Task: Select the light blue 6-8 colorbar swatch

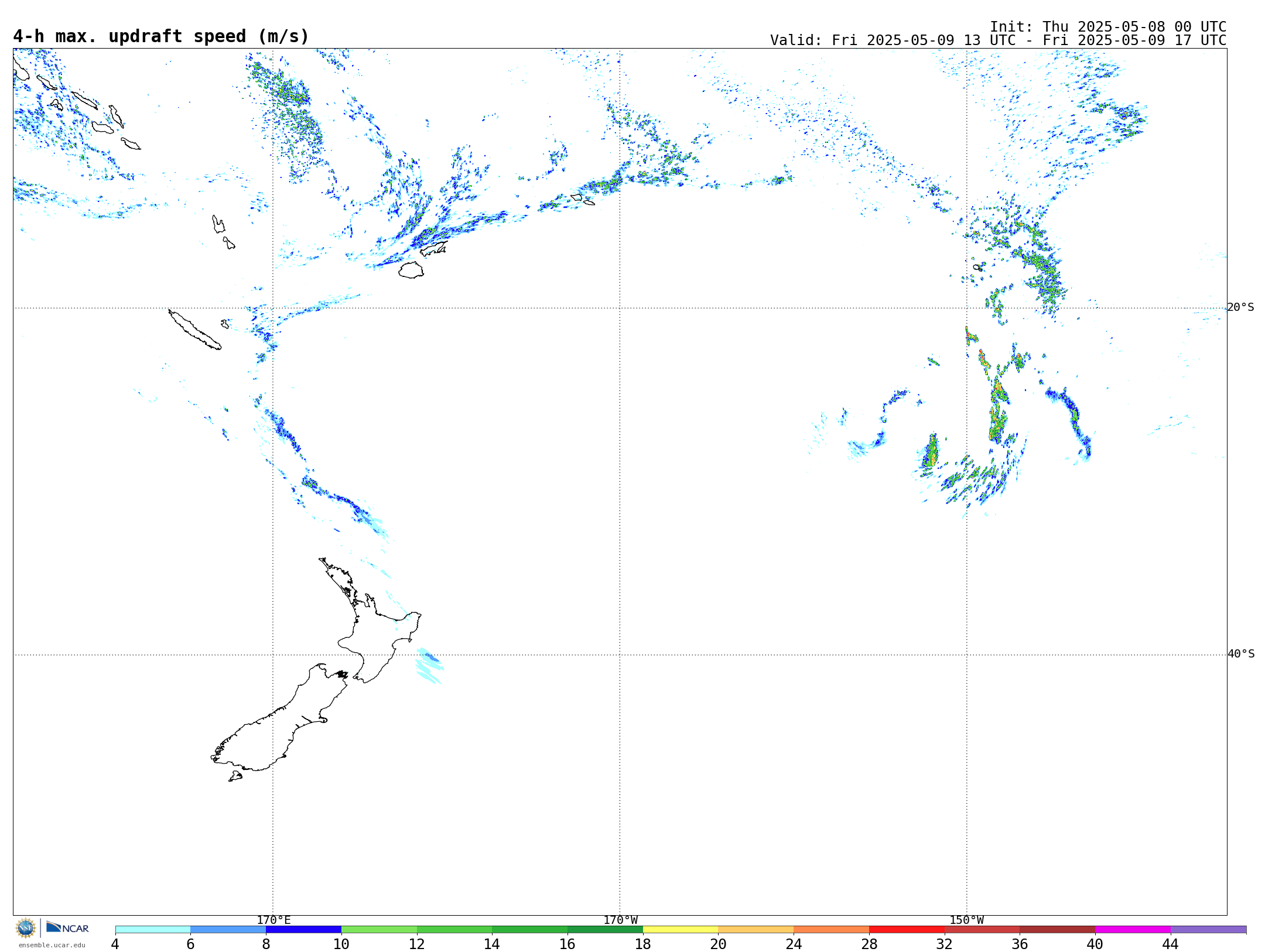Action: coord(228,930)
